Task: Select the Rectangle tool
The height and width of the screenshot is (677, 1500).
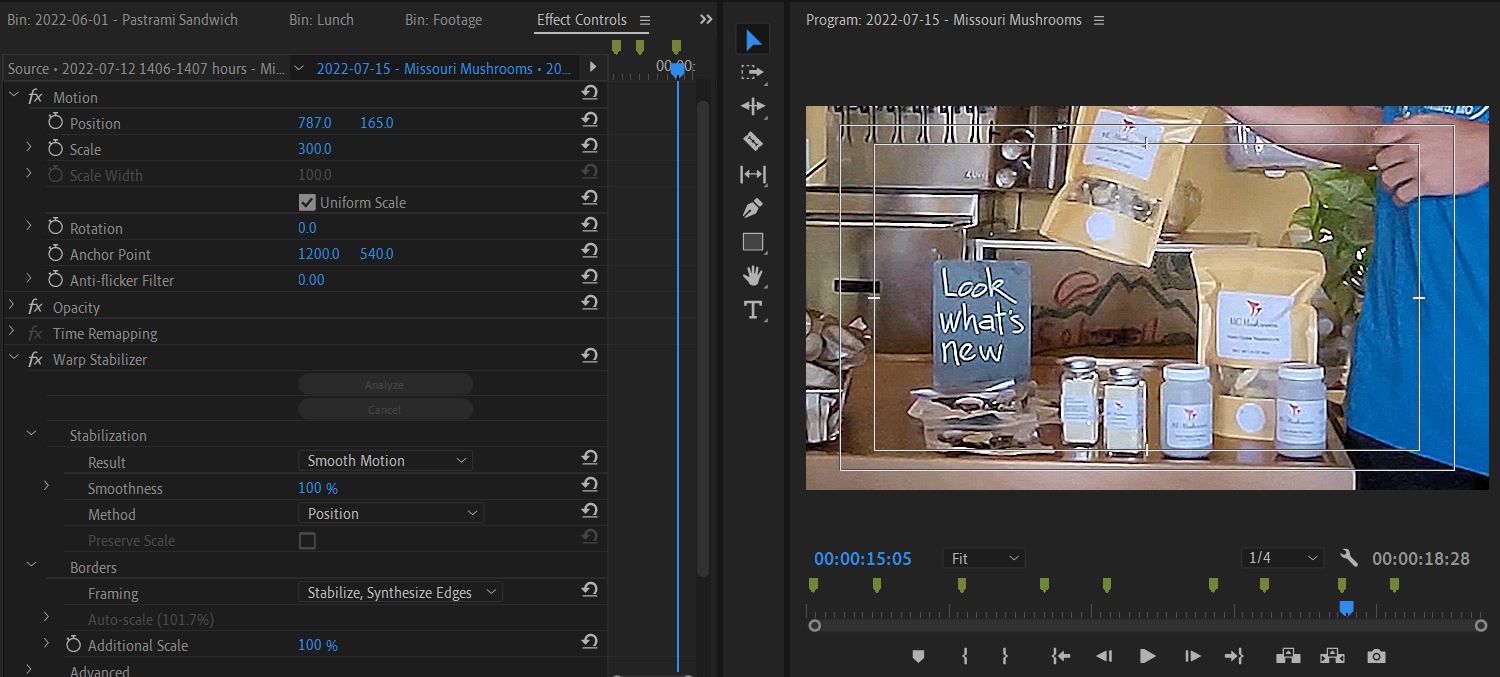Action: coord(753,242)
